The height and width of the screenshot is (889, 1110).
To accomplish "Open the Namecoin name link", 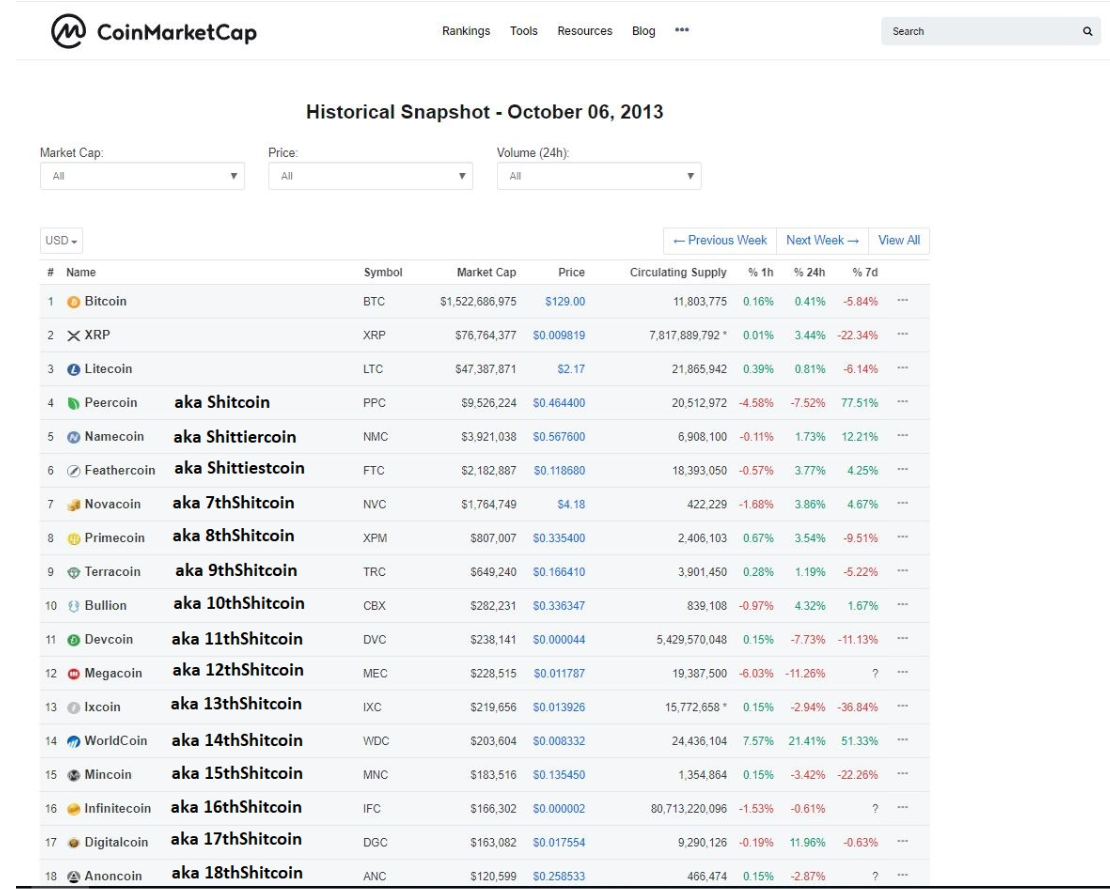I will (114, 436).
